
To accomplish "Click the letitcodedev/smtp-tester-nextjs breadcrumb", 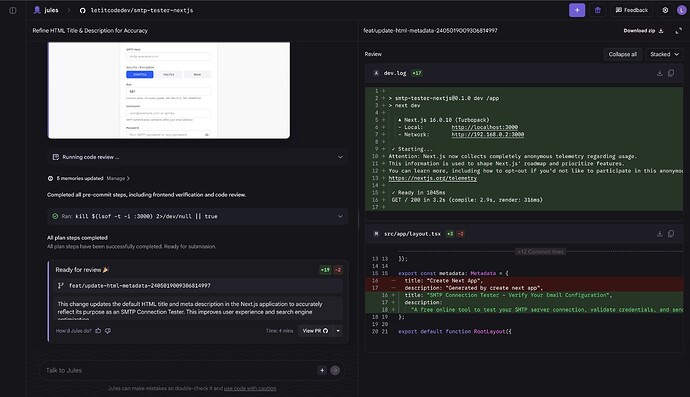I will [x=142, y=10].
